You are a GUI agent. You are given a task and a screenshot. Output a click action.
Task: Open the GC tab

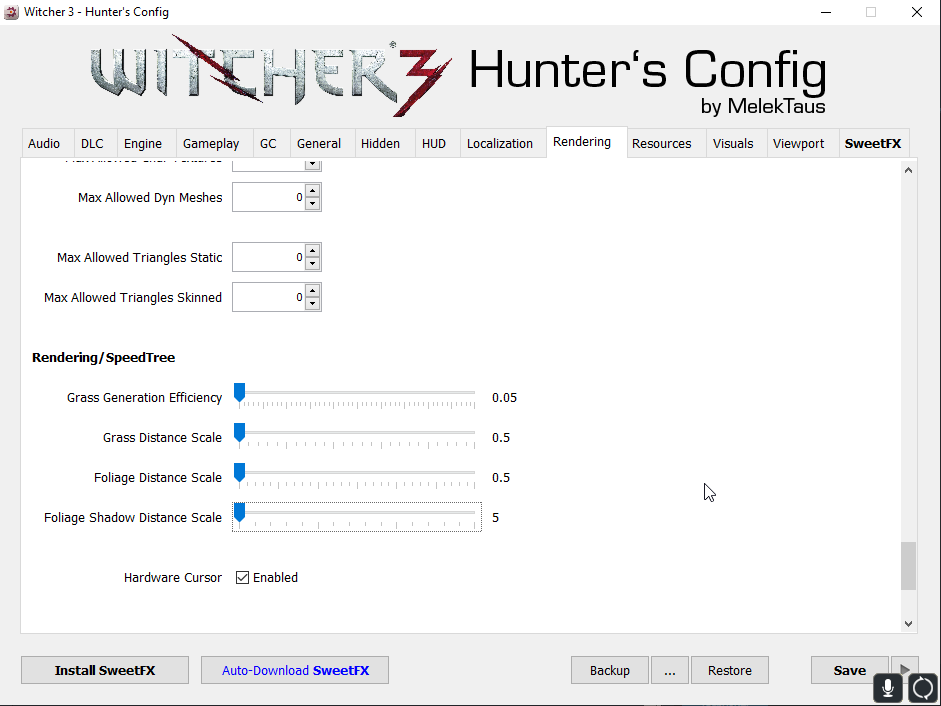point(271,143)
